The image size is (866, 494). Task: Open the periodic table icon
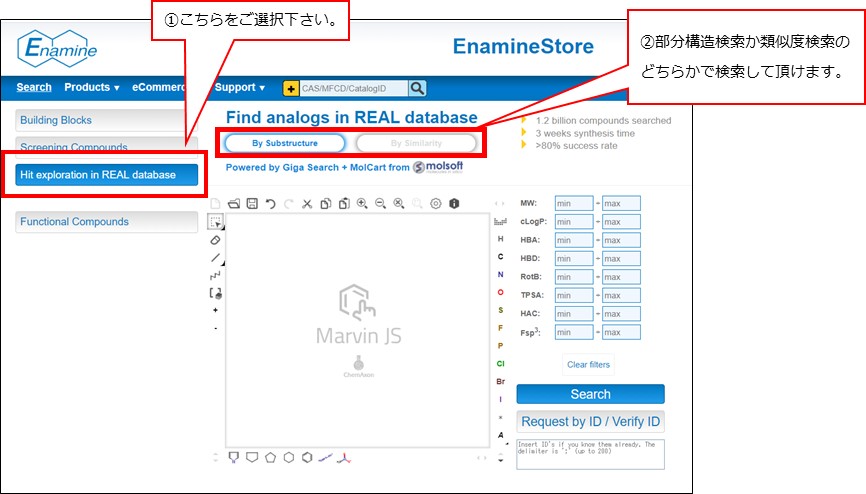tap(500, 222)
